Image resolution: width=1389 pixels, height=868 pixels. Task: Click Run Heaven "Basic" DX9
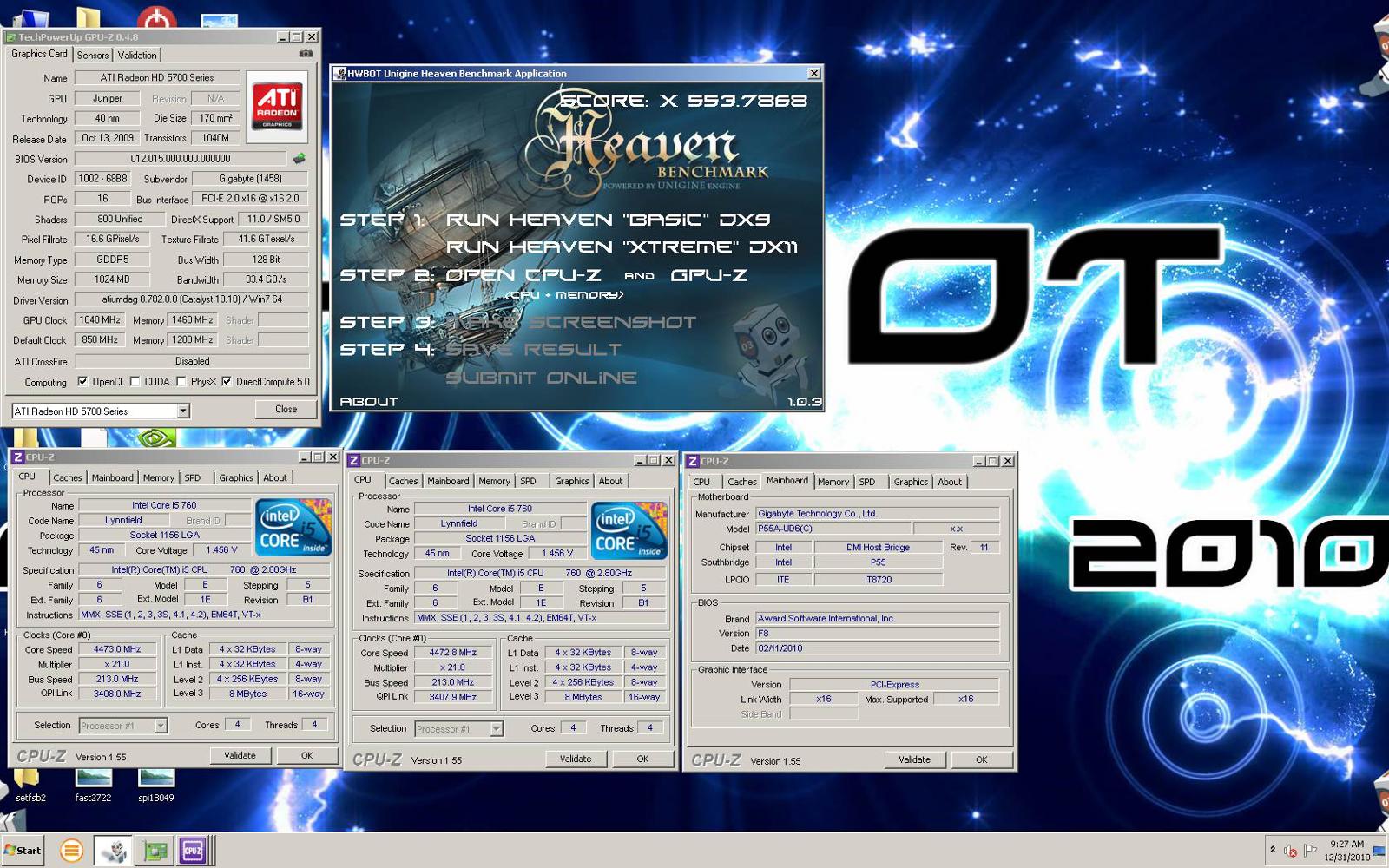pyautogui.click(x=609, y=220)
